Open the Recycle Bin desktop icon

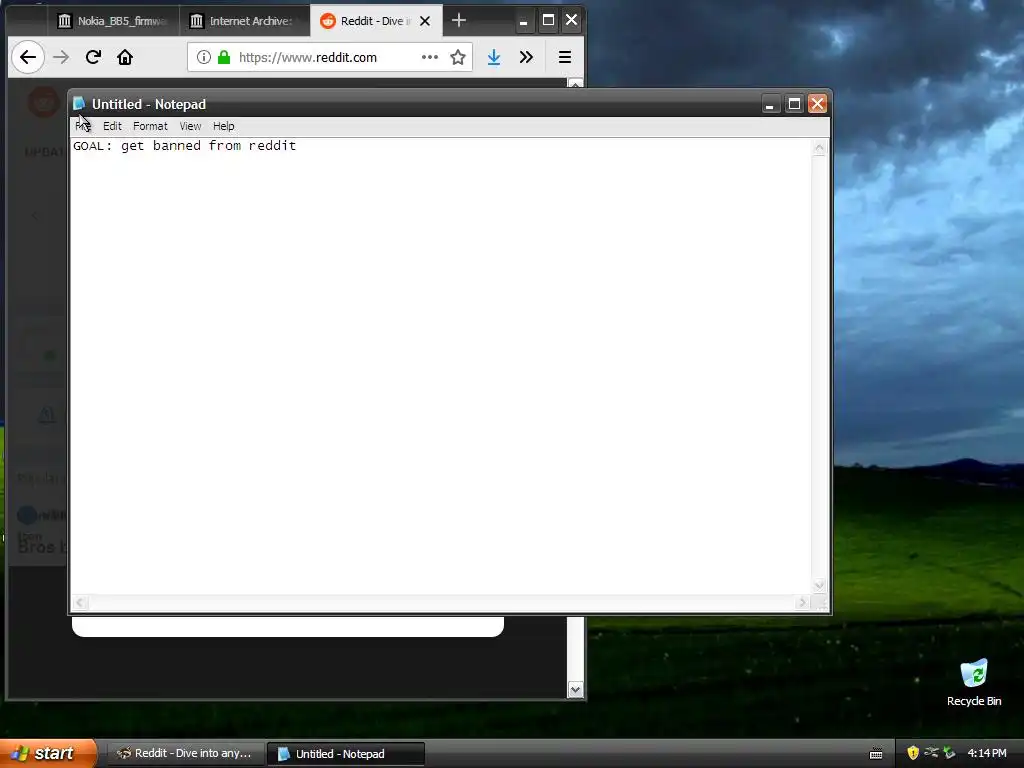[974, 683]
